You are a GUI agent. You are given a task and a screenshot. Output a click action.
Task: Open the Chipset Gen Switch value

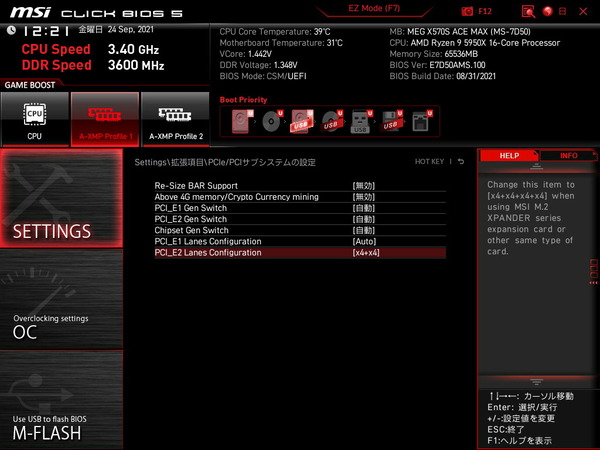[x=364, y=230]
